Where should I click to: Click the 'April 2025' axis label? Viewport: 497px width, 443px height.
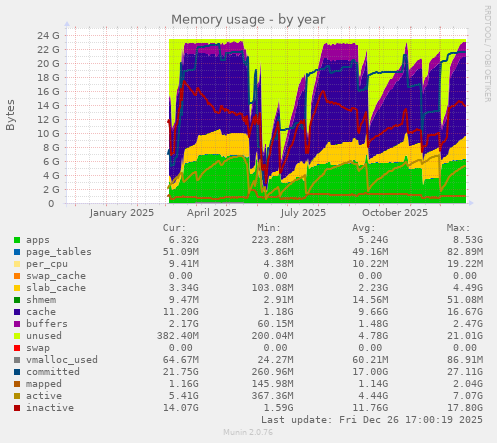click(x=212, y=213)
